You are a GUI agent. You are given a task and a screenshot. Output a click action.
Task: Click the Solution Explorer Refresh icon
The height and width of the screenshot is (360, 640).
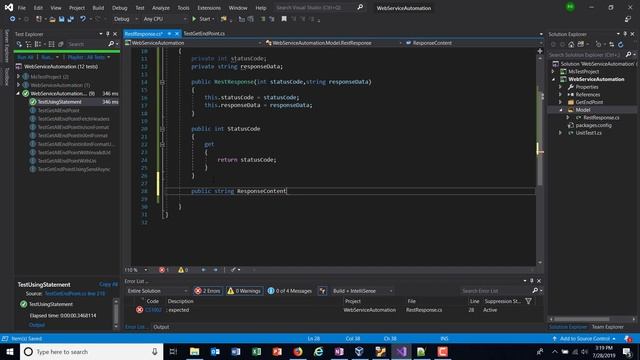pyautogui.click(x=620, y=44)
